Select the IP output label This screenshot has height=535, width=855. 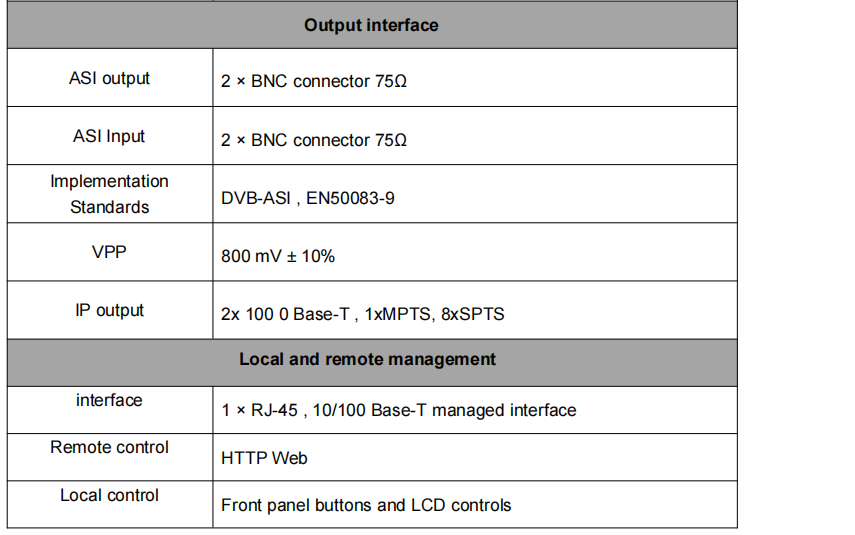(109, 310)
